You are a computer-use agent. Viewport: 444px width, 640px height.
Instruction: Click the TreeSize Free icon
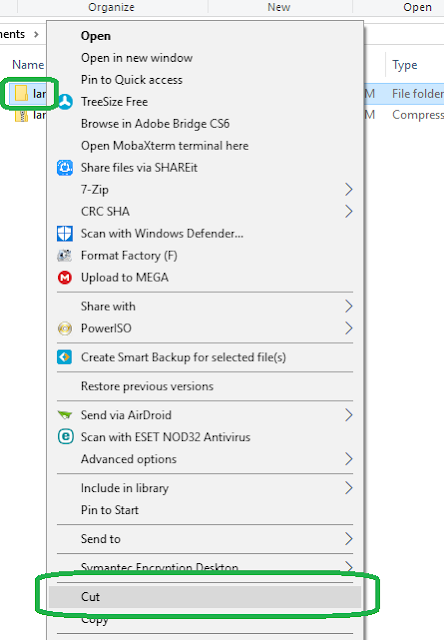coord(65,102)
